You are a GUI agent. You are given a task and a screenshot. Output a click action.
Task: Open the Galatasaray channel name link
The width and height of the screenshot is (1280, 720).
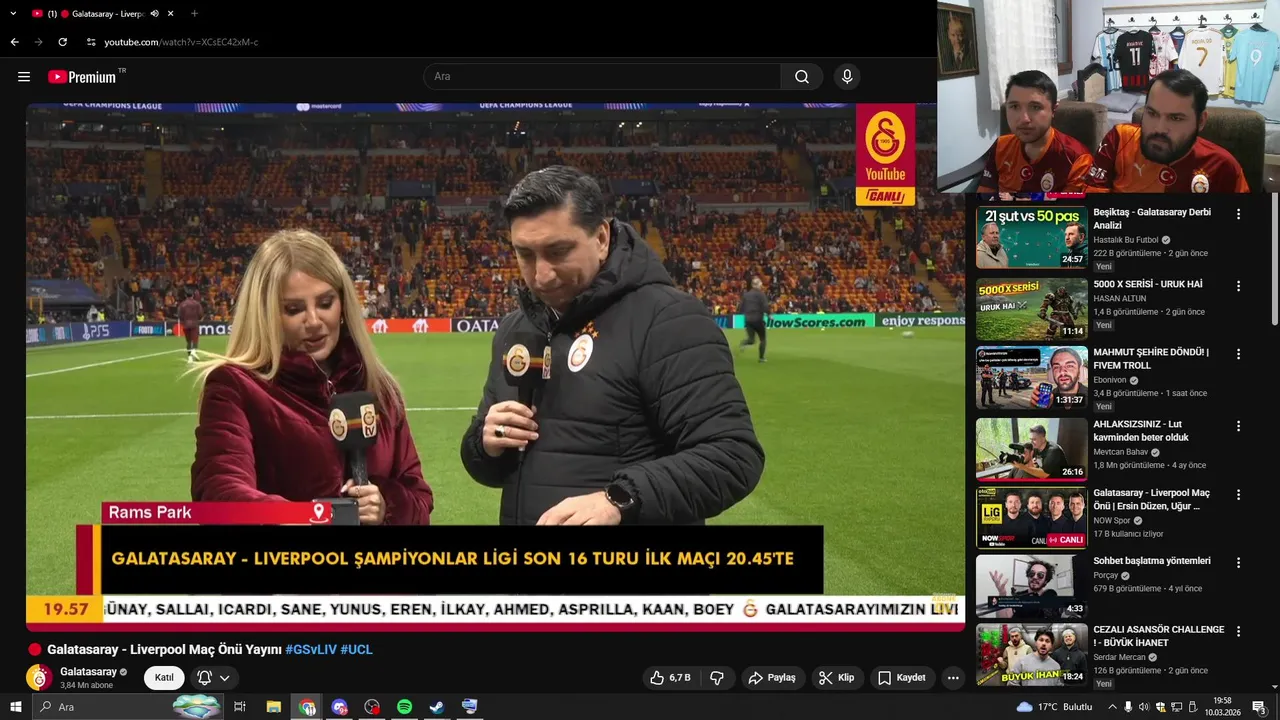coord(88,672)
